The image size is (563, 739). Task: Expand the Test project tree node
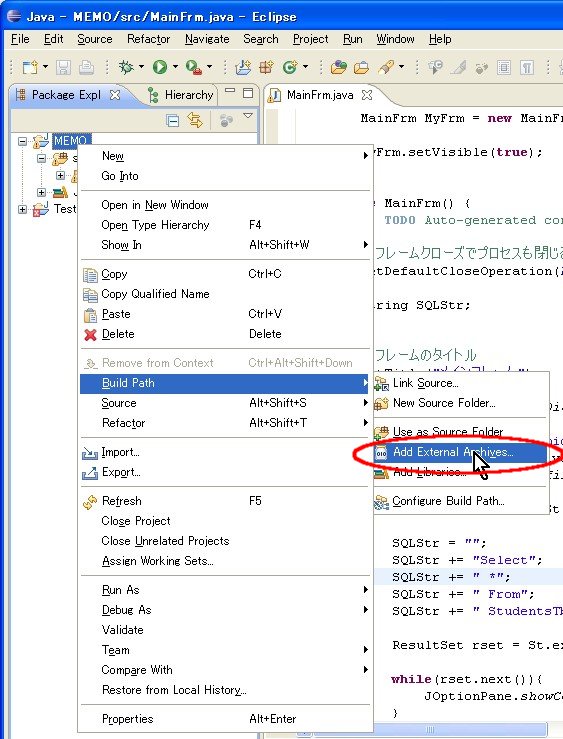click(x=22, y=209)
